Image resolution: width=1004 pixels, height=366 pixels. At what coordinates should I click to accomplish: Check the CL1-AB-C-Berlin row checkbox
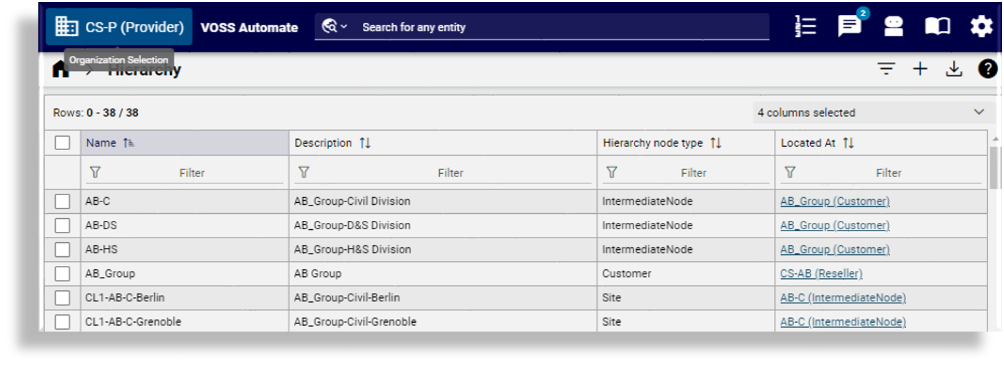point(63,298)
